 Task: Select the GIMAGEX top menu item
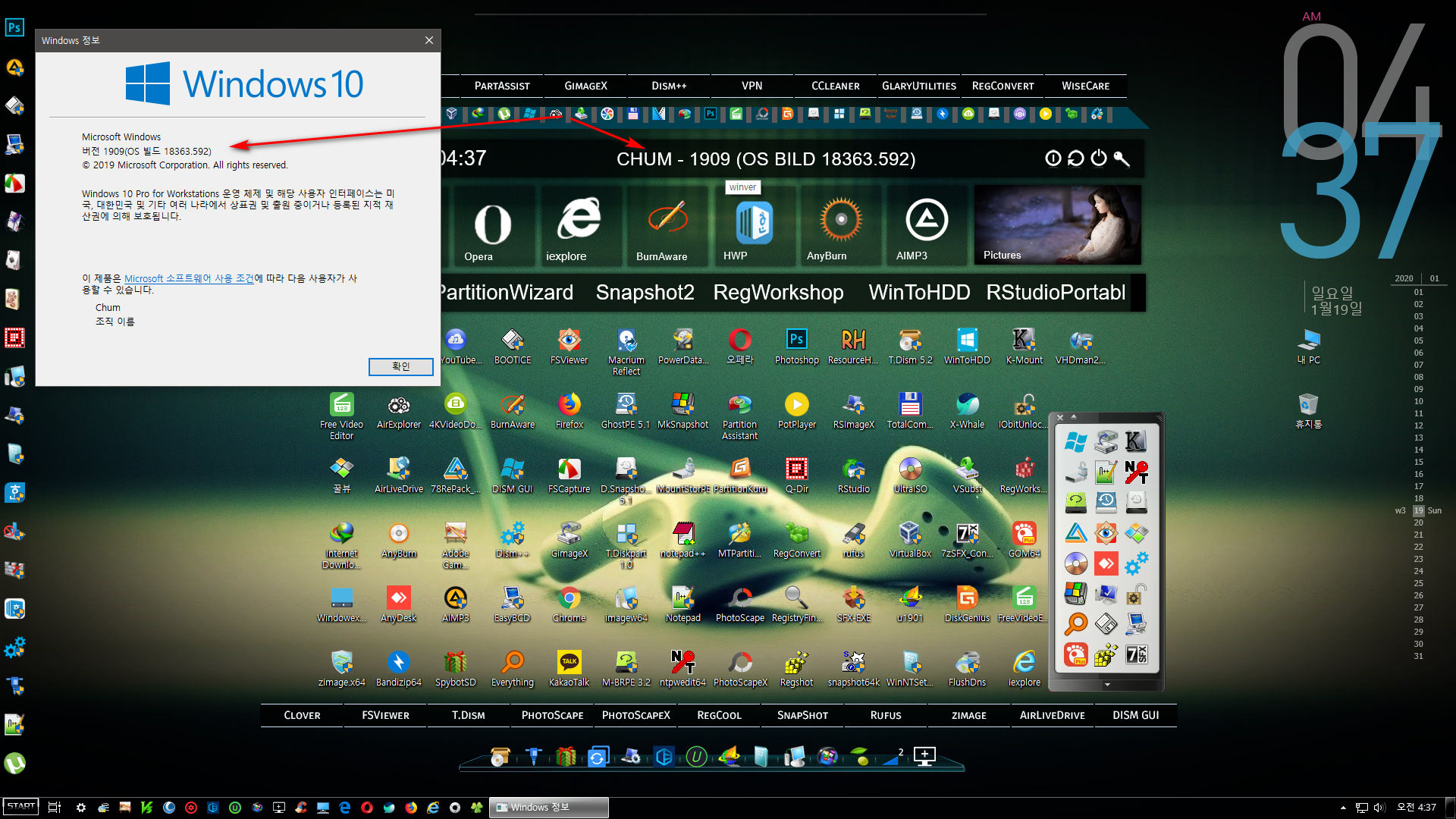[585, 86]
